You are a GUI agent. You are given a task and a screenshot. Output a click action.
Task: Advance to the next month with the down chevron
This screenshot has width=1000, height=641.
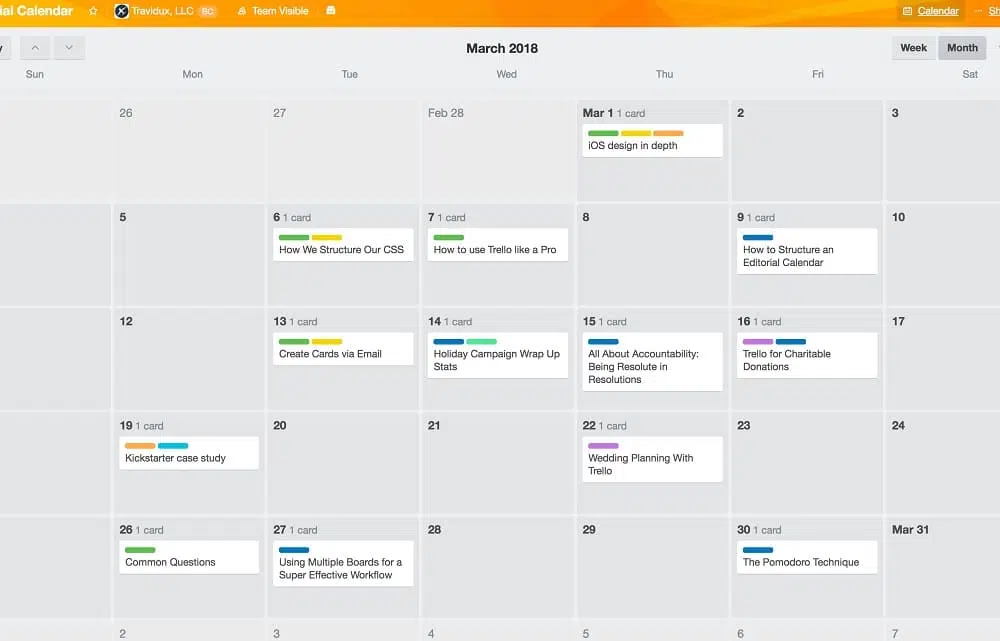pyautogui.click(x=69, y=47)
